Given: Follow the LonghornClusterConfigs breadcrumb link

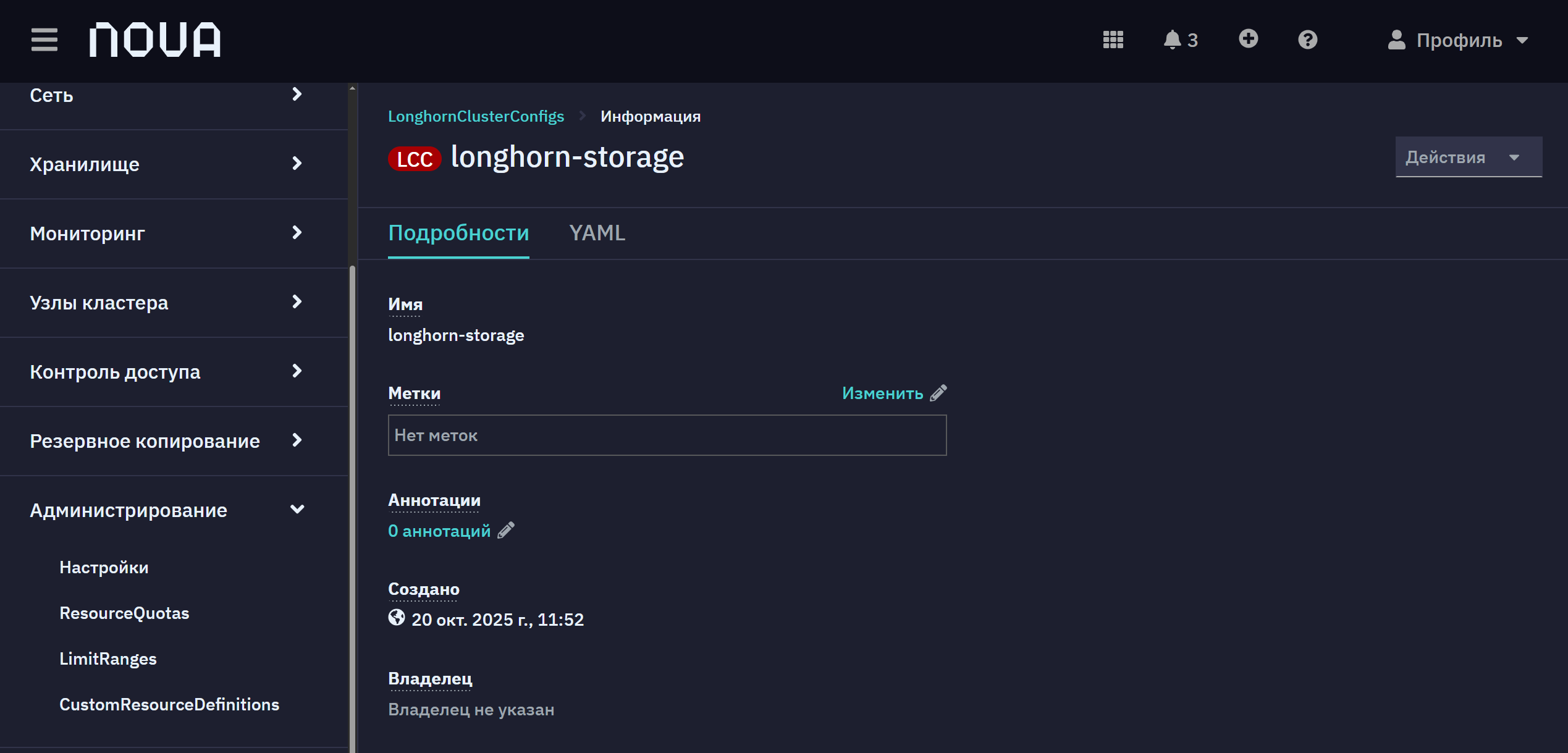Looking at the screenshot, I should (476, 116).
